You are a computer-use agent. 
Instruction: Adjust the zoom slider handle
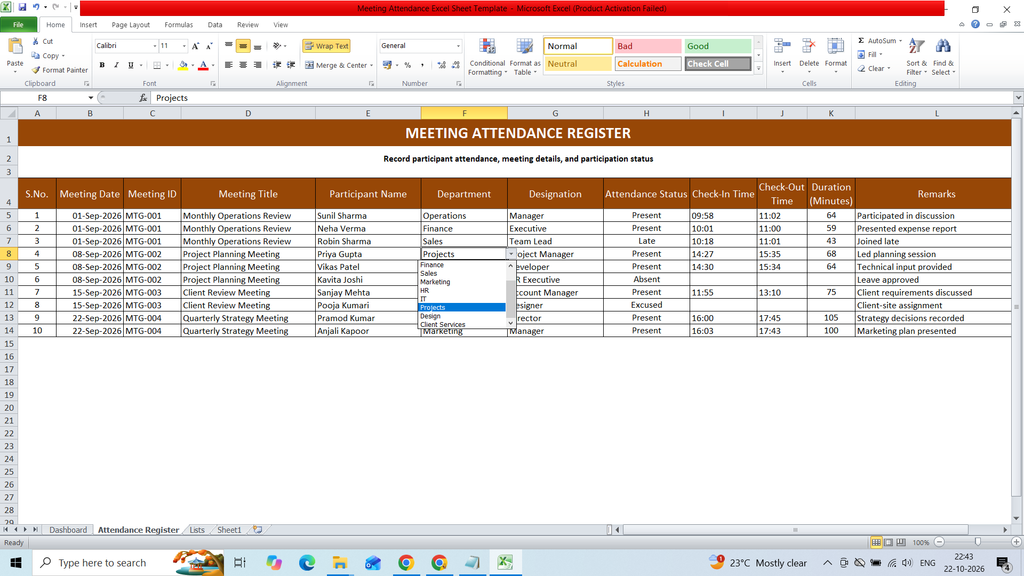[x=978, y=542]
